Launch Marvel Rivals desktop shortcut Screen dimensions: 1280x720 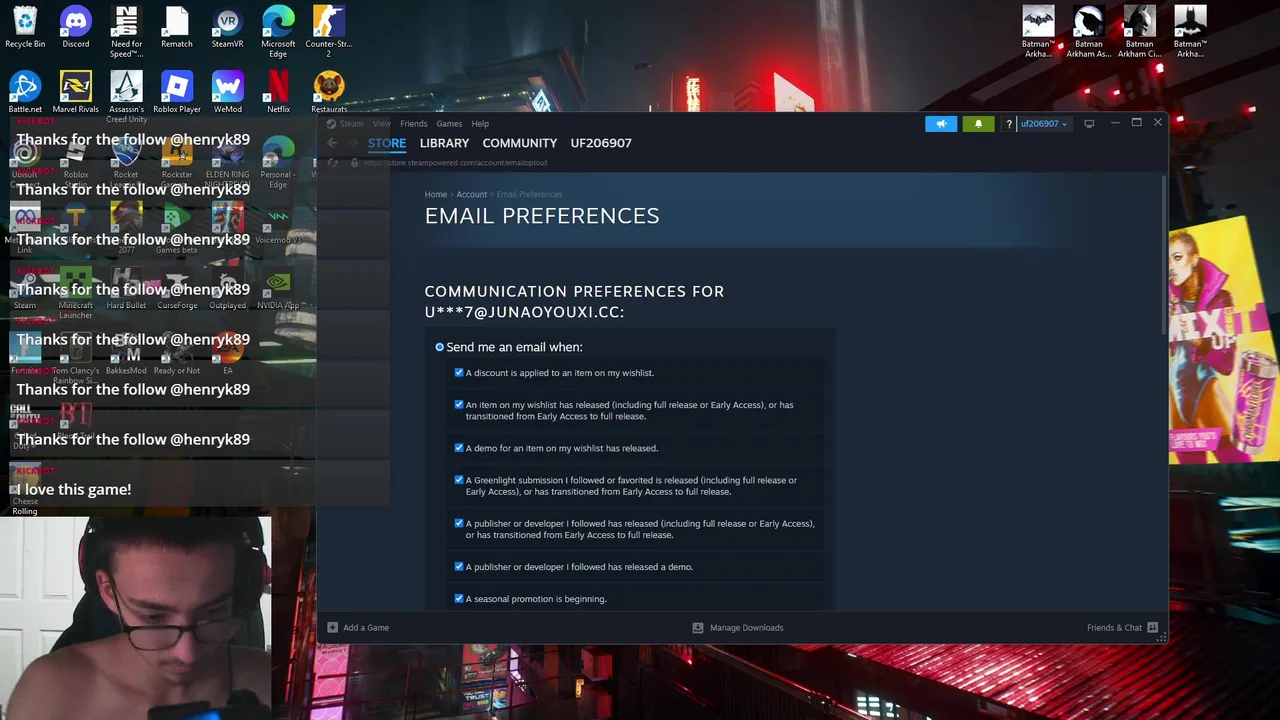tap(76, 92)
